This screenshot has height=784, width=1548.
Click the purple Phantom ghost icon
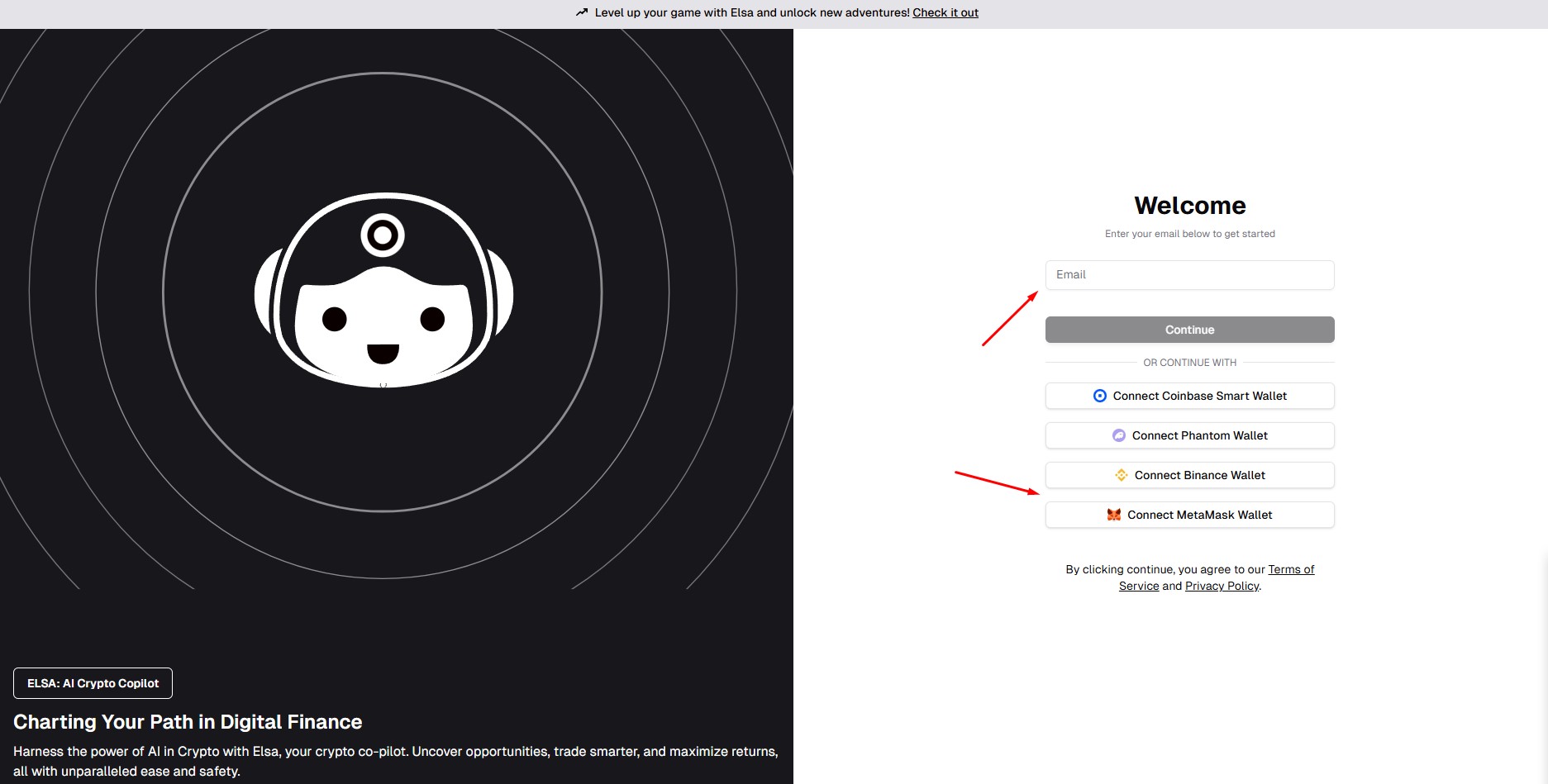pyautogui.click(x=1118, y=435)
